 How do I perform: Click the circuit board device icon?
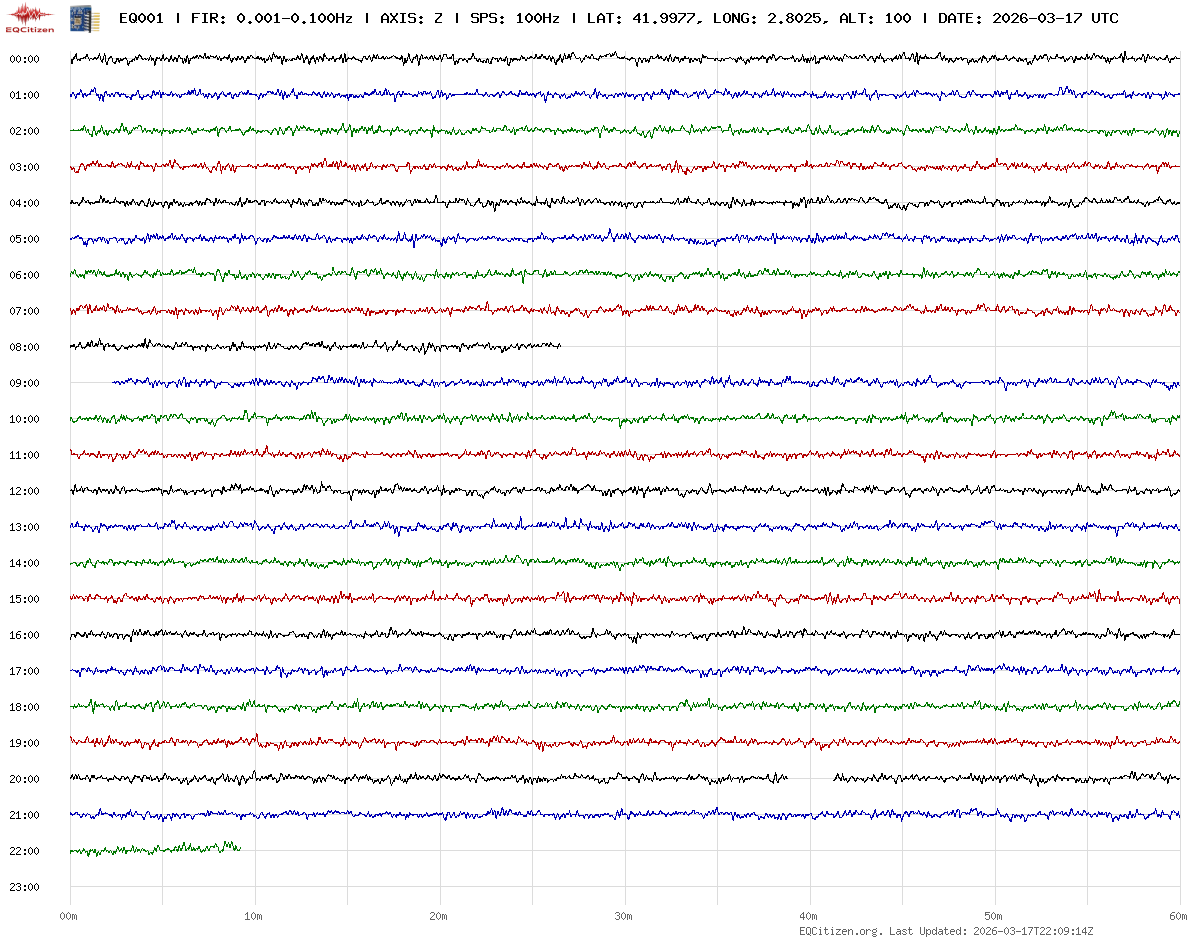pos(77,18)
